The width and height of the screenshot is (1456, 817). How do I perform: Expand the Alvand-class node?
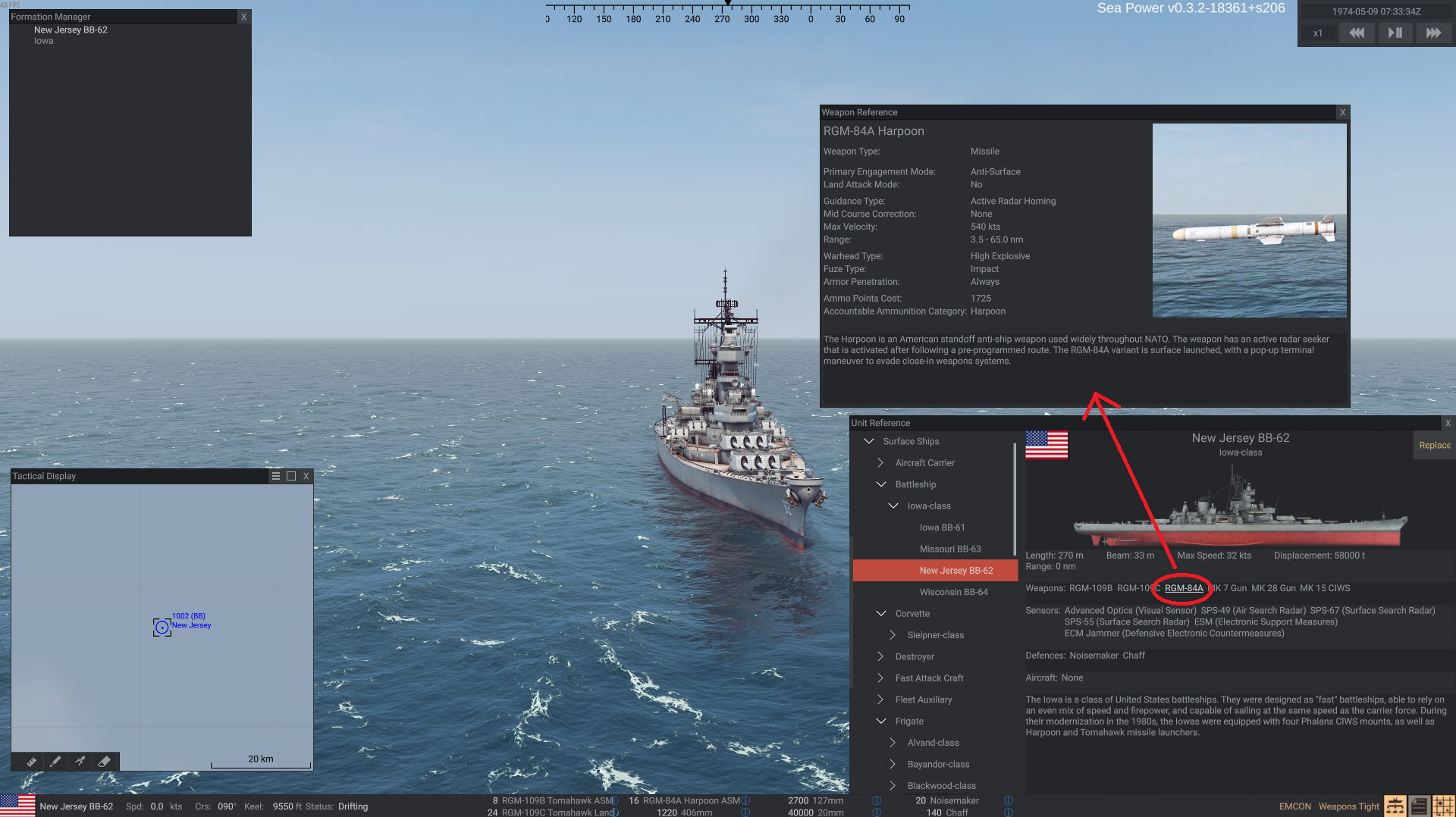893,743
